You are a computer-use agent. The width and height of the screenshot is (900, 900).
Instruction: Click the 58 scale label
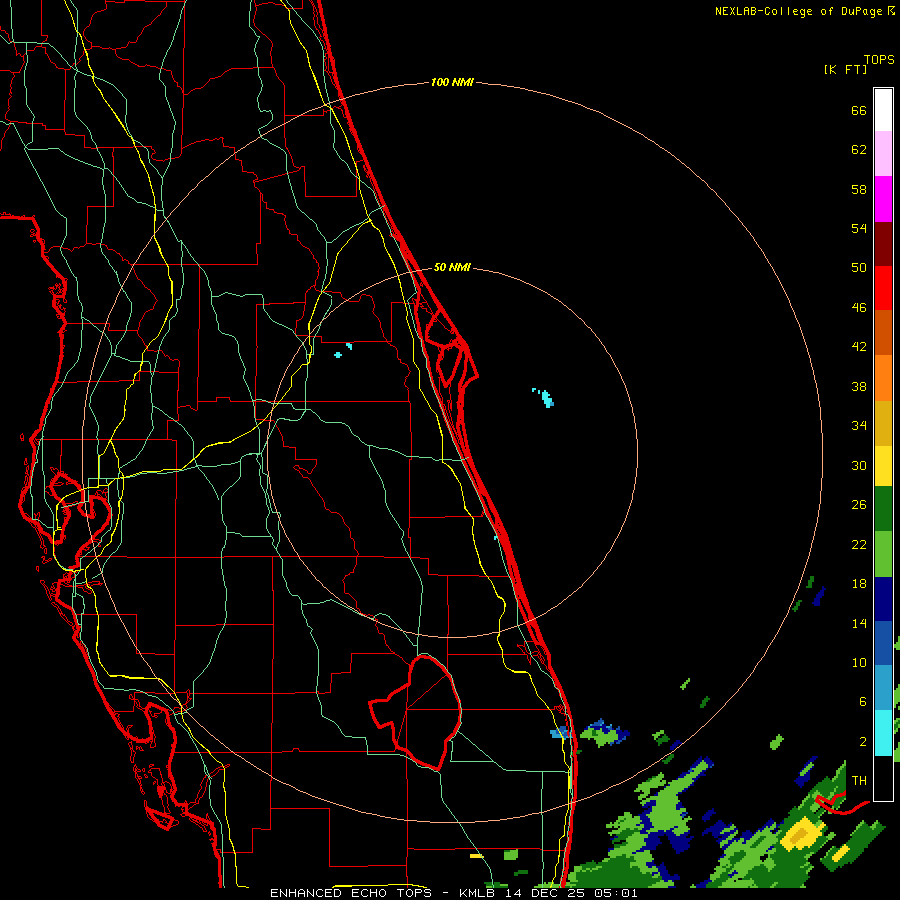pyautogui.click(x=859, y=189)
